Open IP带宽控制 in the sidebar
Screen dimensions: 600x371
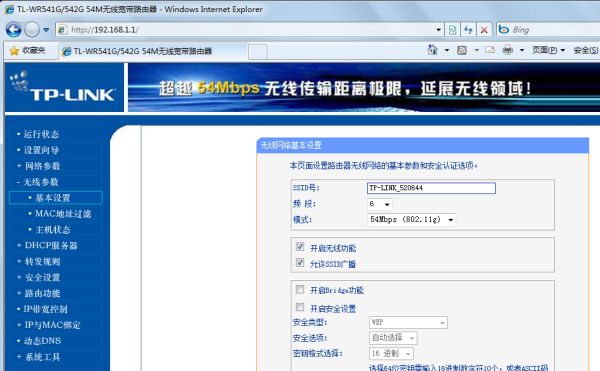[x=46, y=309]
